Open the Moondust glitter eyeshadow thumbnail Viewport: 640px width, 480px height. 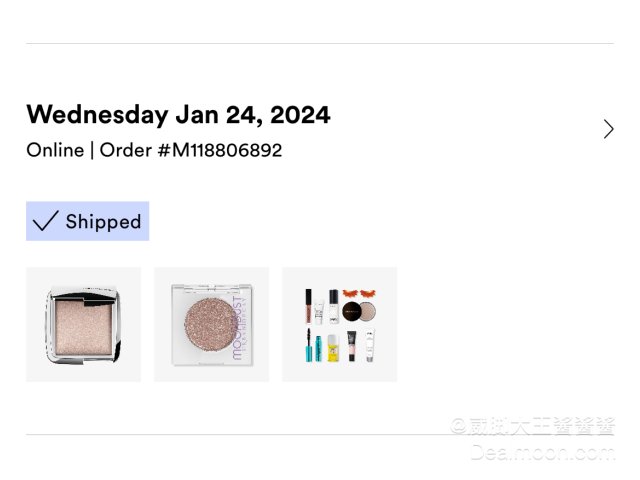click(211, 324)
